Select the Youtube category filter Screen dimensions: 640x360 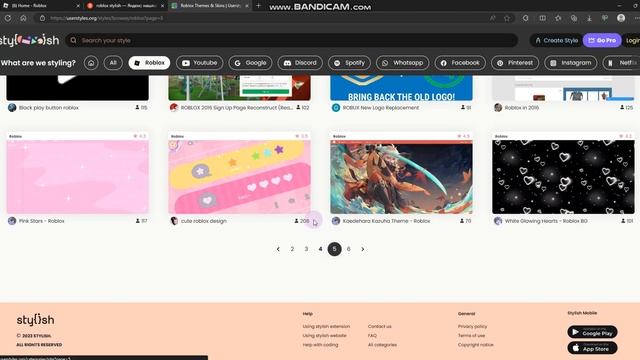[x=200, y=63]
